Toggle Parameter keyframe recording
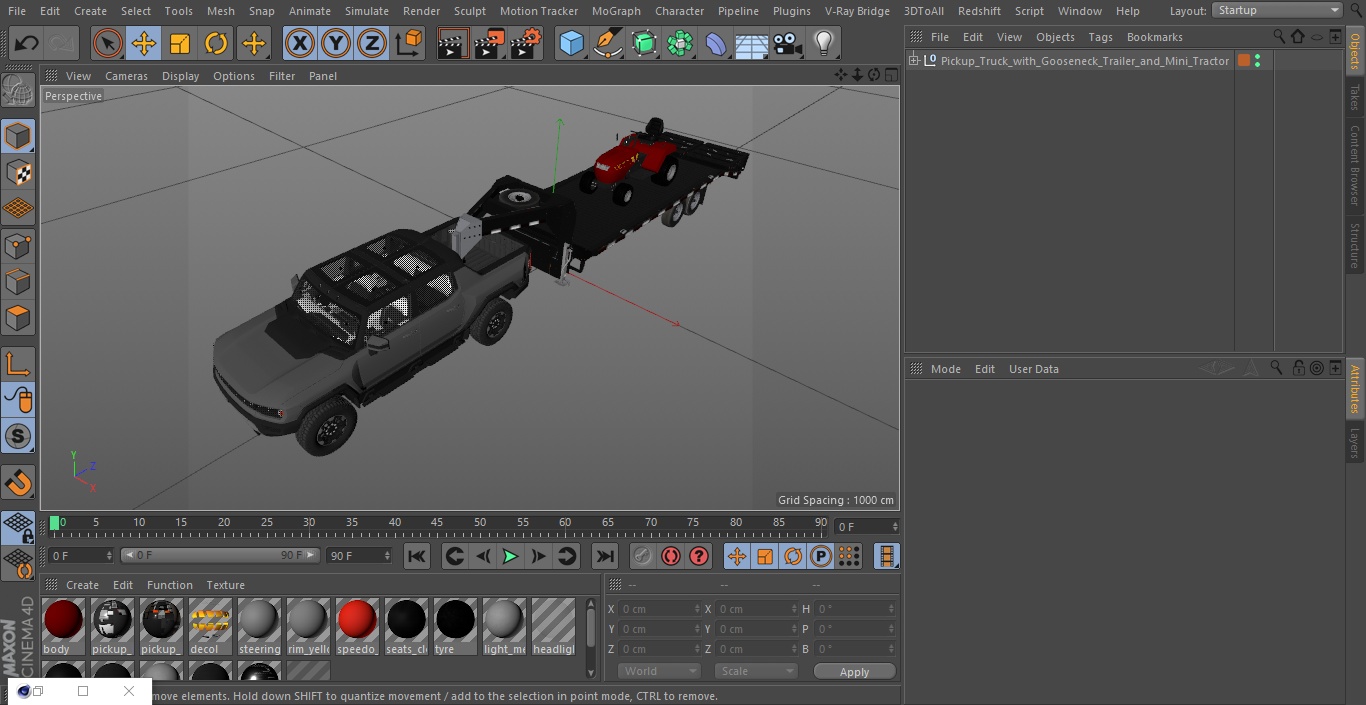 tap(821, 556)
